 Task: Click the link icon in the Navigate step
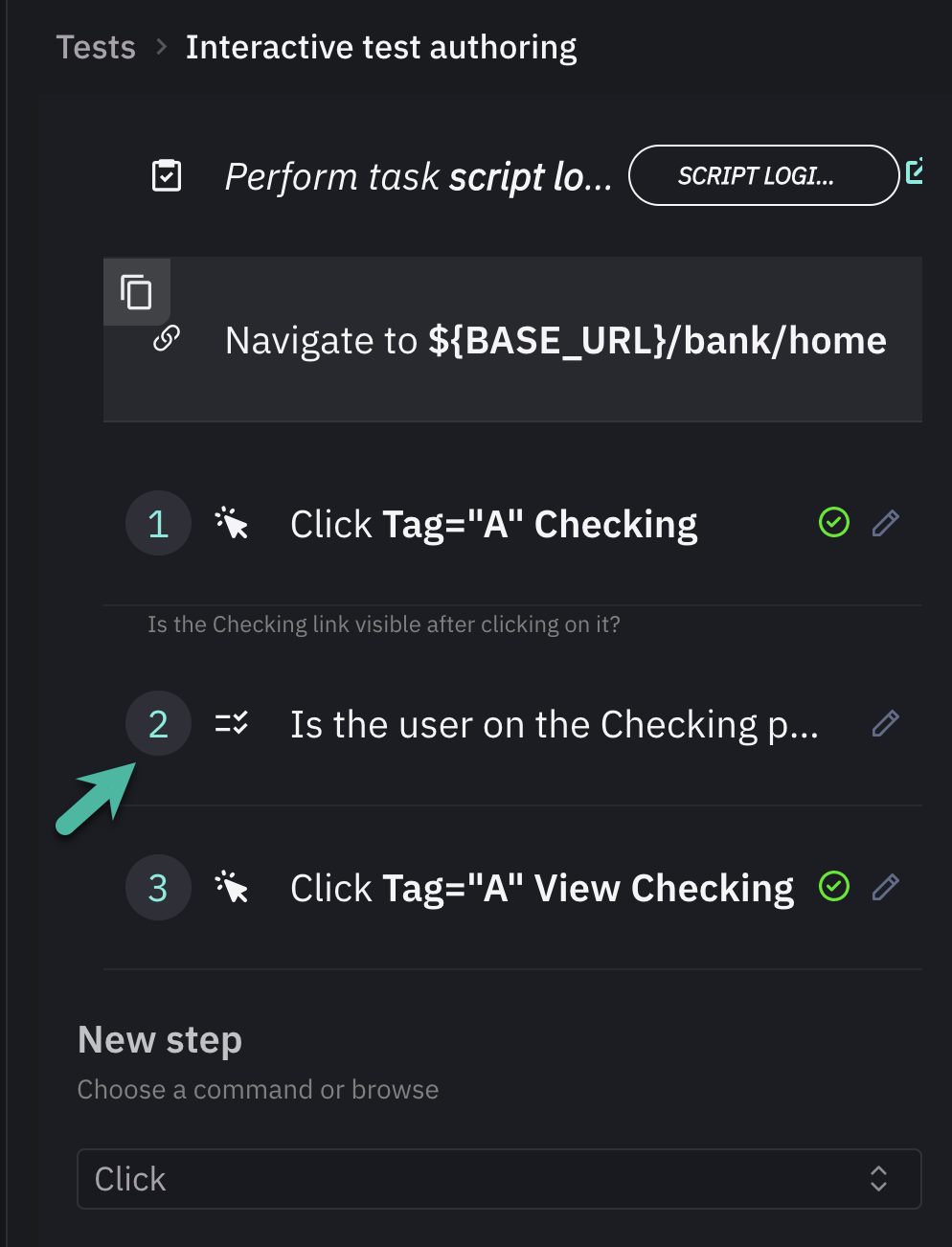(x=166, y=340)
